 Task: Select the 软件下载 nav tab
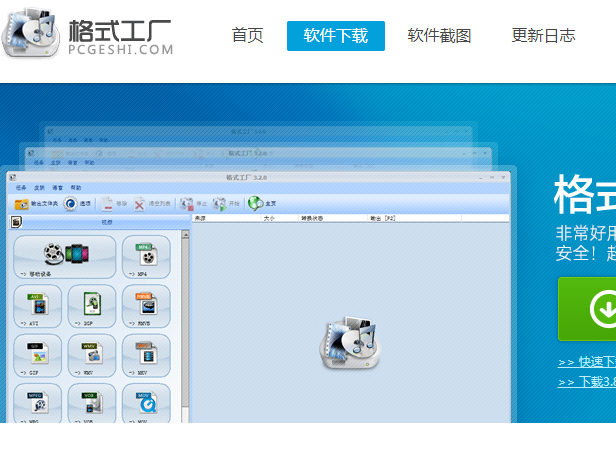pyautogui.click(x=336, y=36)
